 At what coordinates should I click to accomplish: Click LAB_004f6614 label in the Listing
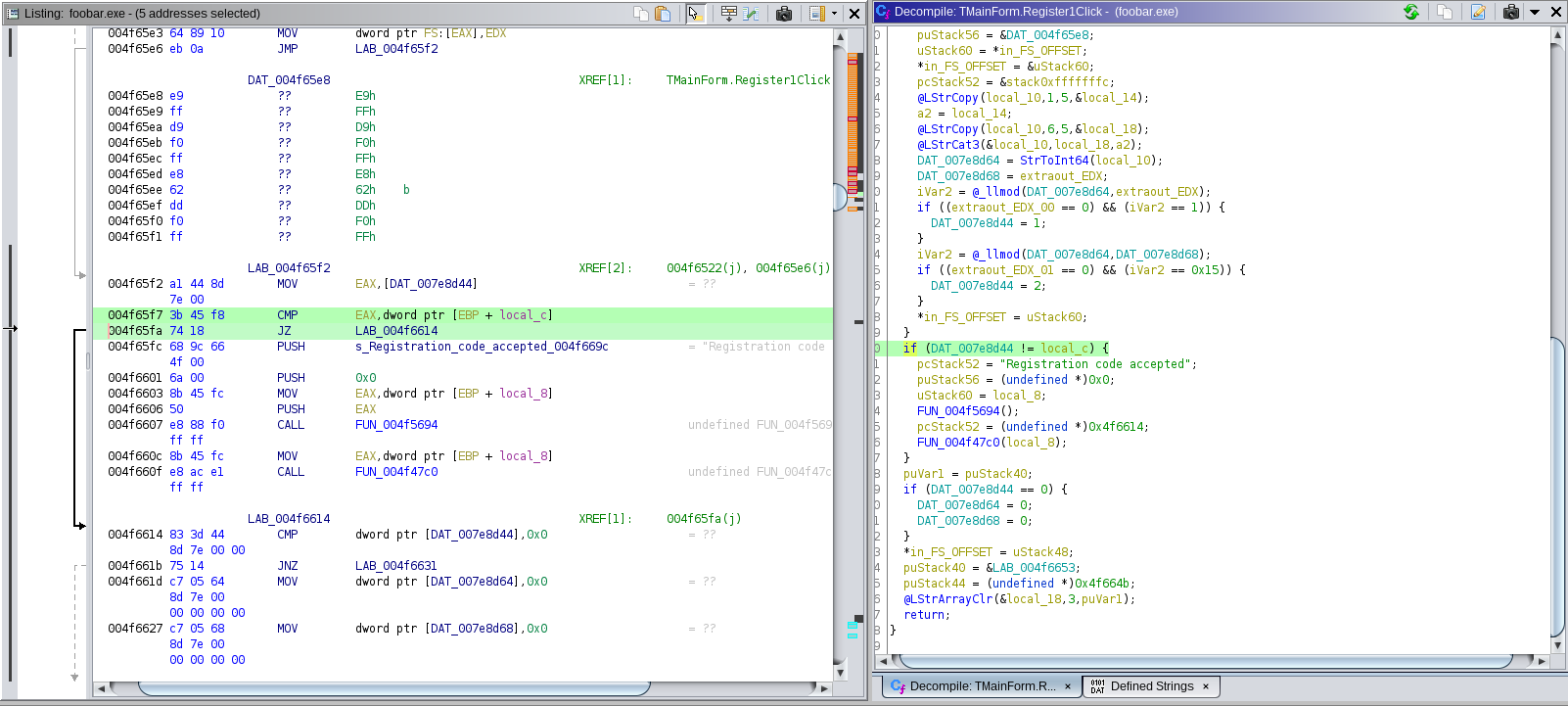pyautogui.click(x=289, y=519)
